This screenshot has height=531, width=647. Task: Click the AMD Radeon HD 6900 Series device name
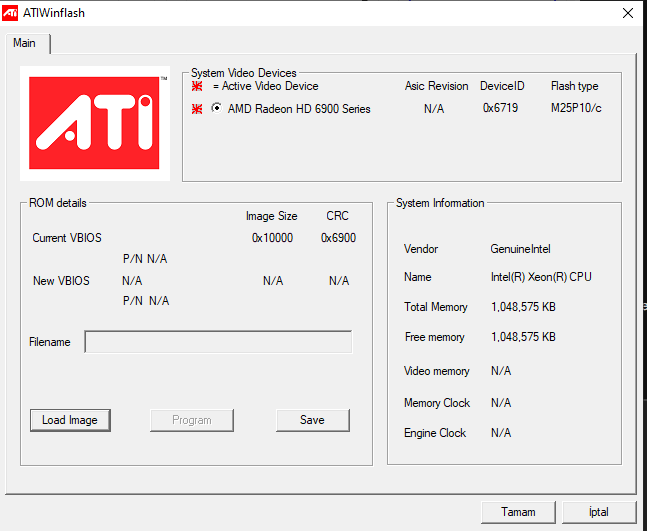pos(299,109)
